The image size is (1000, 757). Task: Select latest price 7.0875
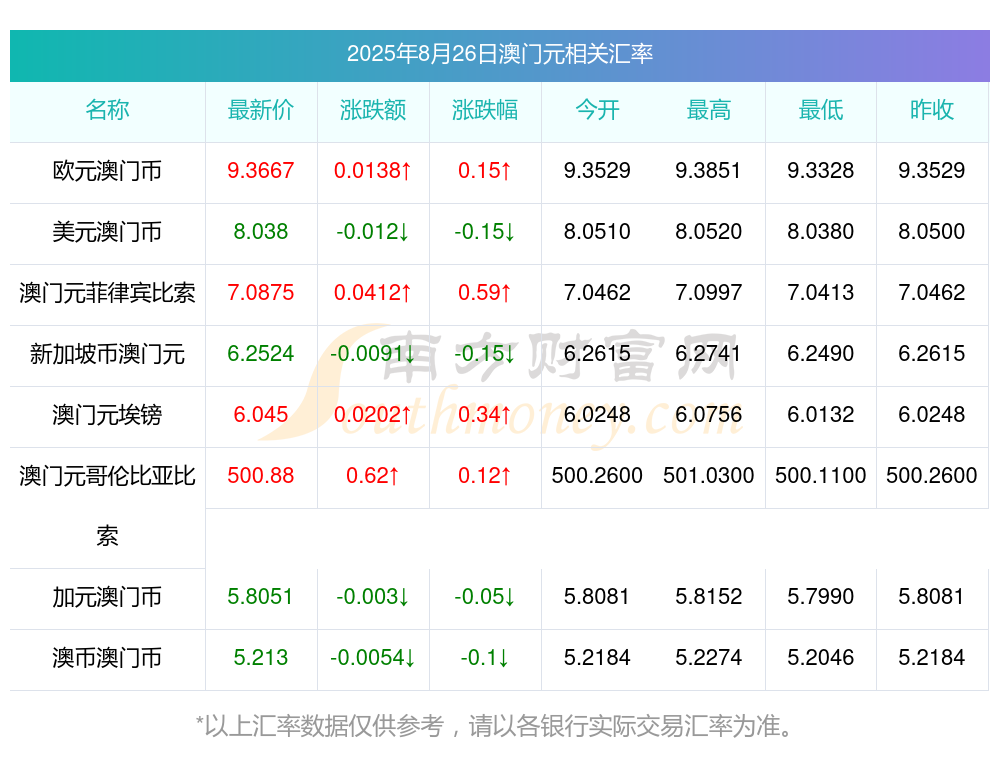point(261,292)
